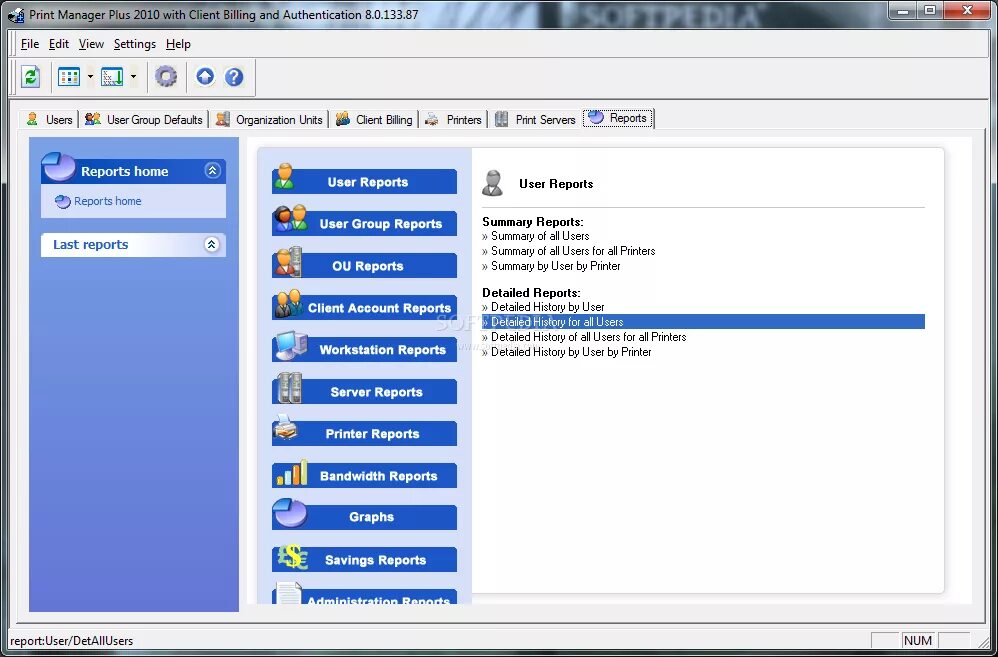Switch to the Printers tab

coord(454,119)
